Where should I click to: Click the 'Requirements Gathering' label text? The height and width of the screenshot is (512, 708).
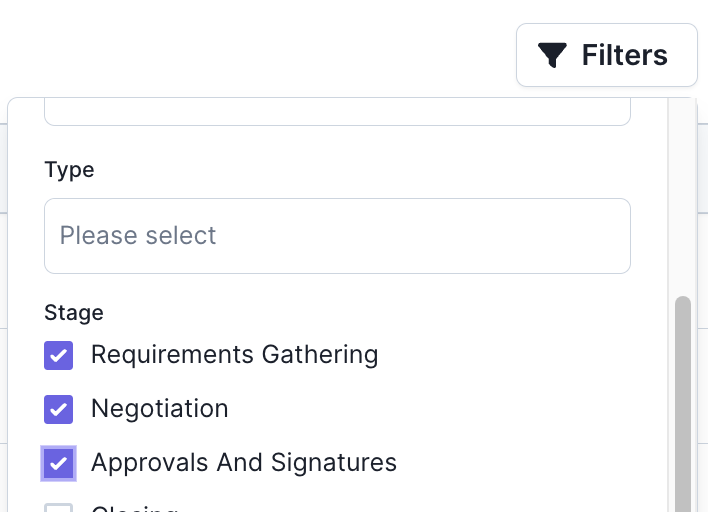point(234,354)
